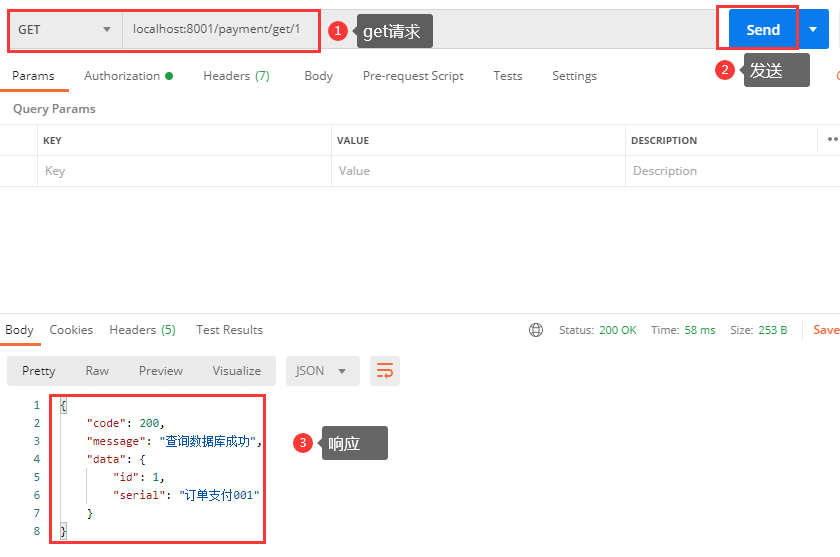Open the Tests tab
840x557 pixels.
[508, 76]
